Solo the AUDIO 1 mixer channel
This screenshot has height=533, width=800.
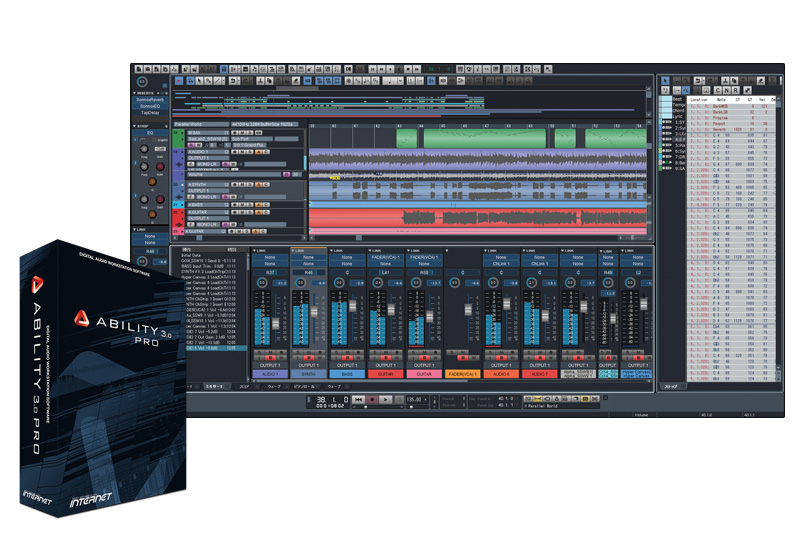click(x=261, y=352)
